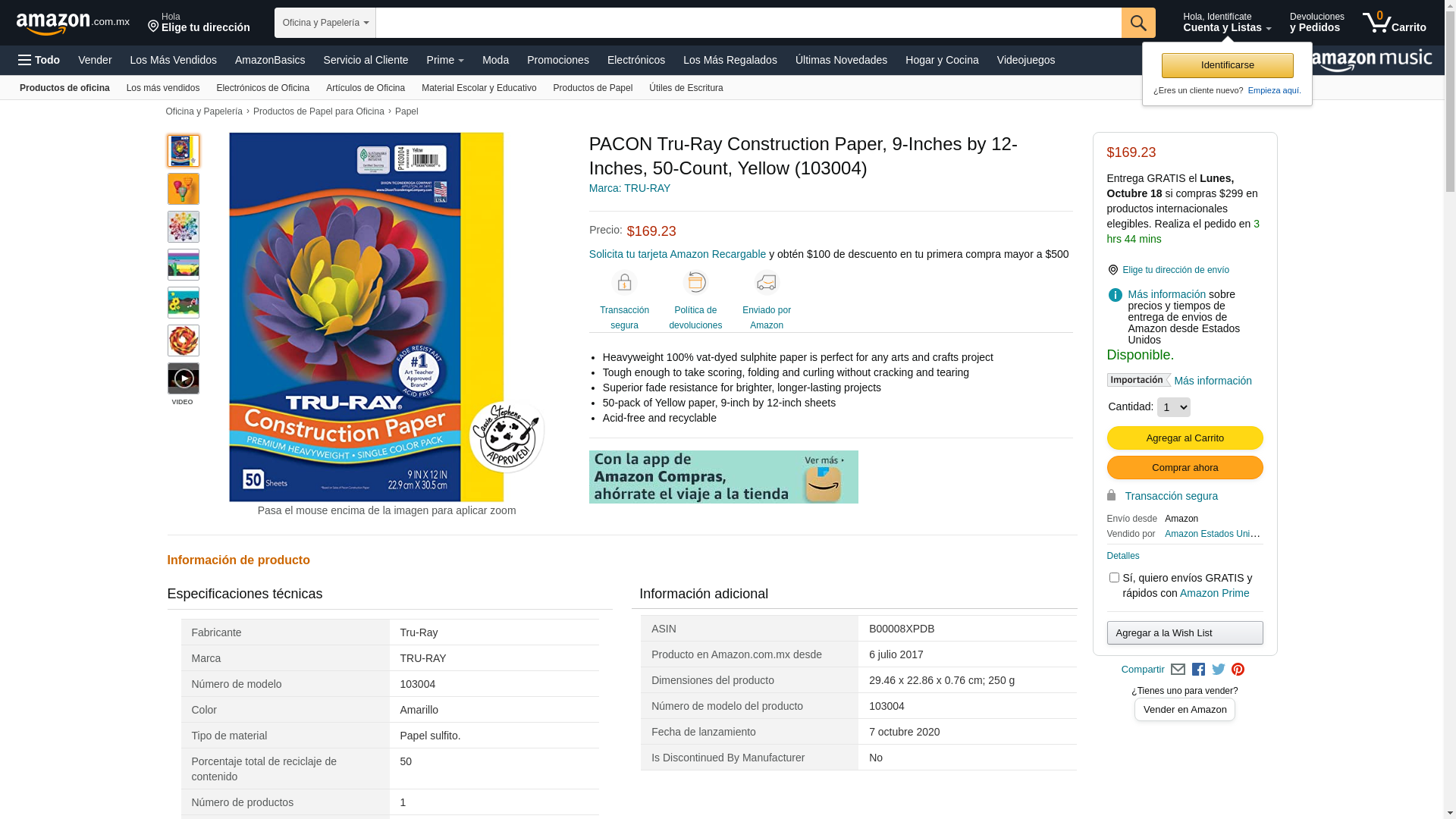The image size is (1456, 819).
Task: Open the shopping cart icon
Action: click(1394, 23)
